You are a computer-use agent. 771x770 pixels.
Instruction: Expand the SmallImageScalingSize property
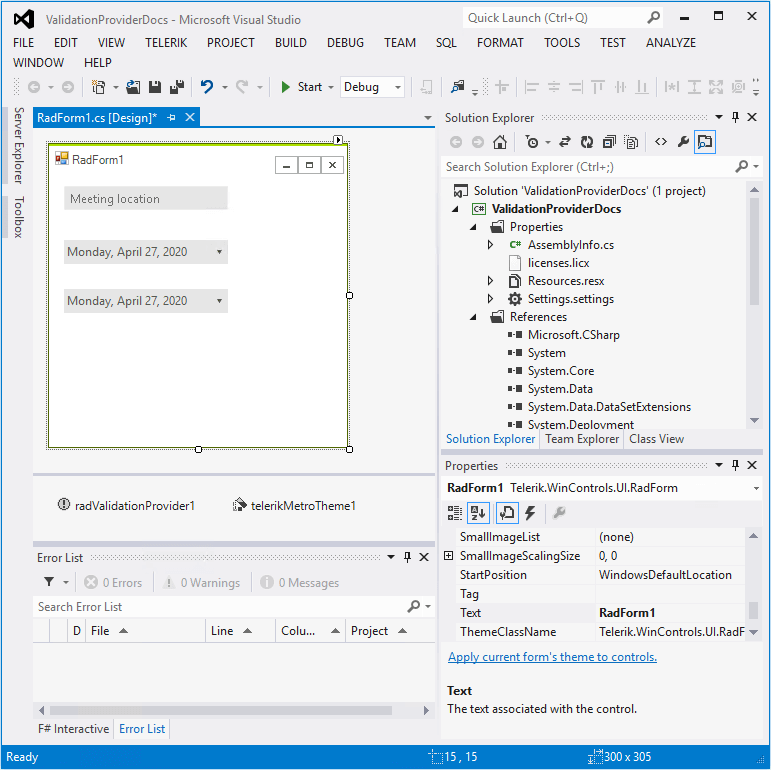coord(448,556)
